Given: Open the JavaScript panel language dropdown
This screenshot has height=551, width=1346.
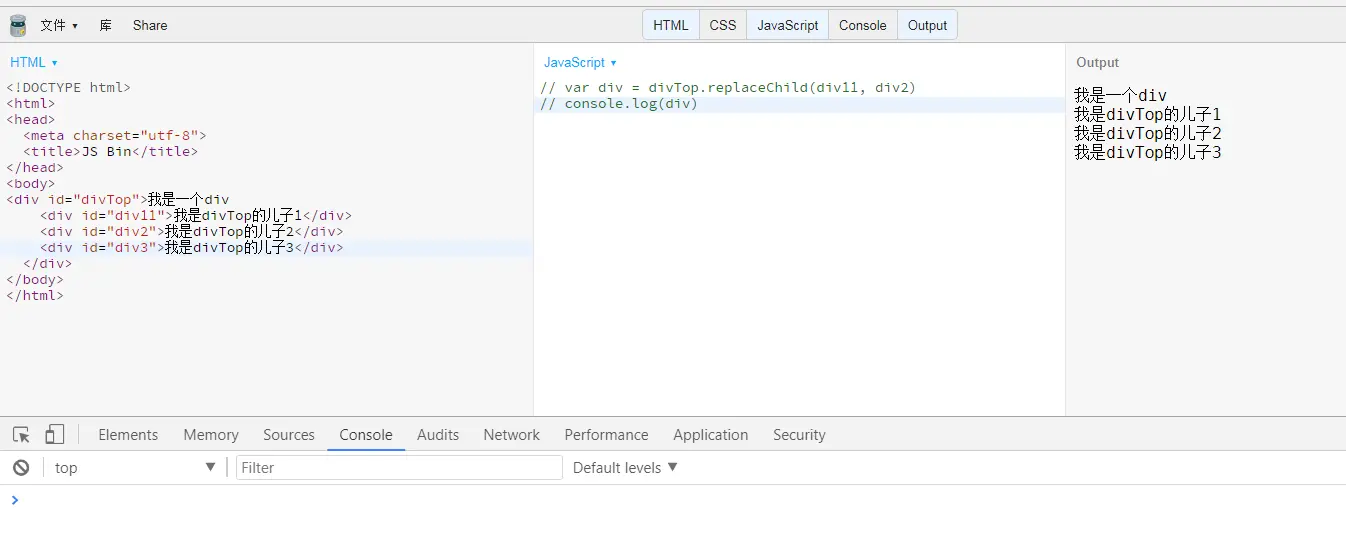Looking at the screenshot, I should 580,62.
